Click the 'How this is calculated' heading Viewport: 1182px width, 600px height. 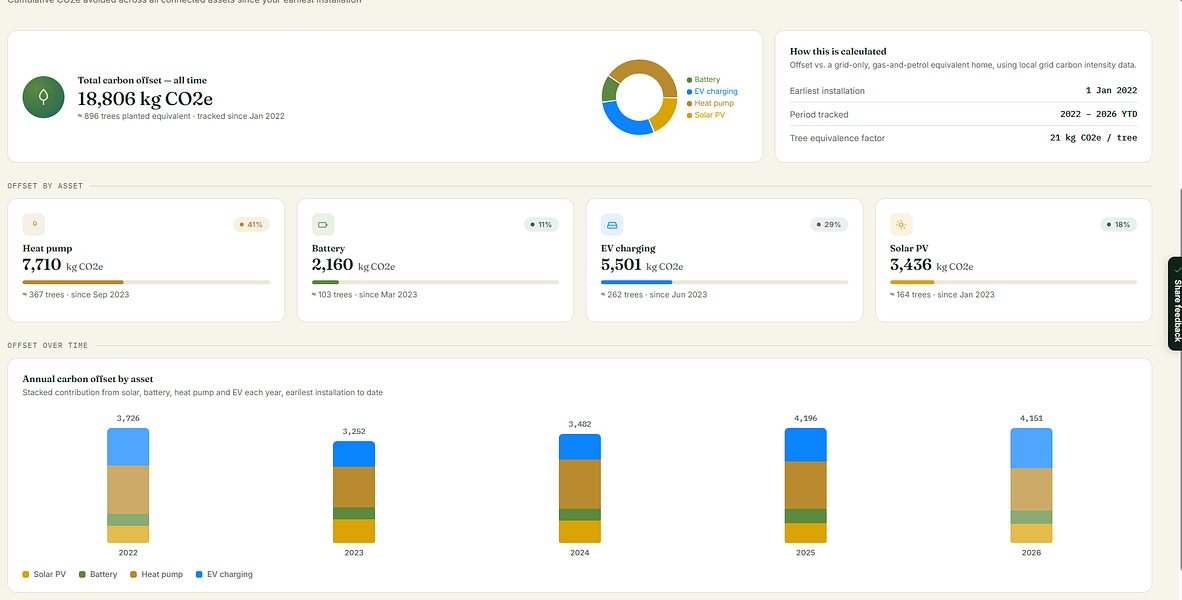838,51
